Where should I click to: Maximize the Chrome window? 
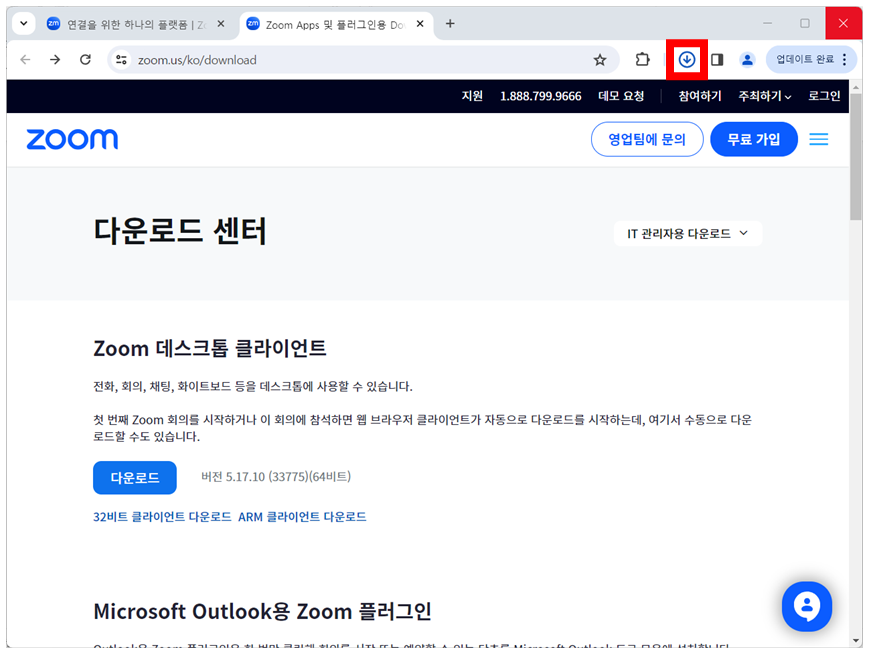click(805, 23)
